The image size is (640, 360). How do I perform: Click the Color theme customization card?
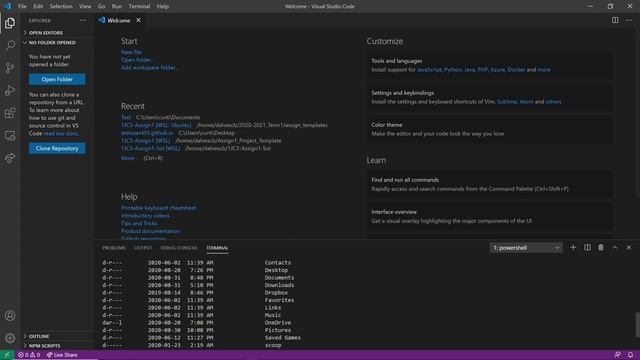coord(489,129)
